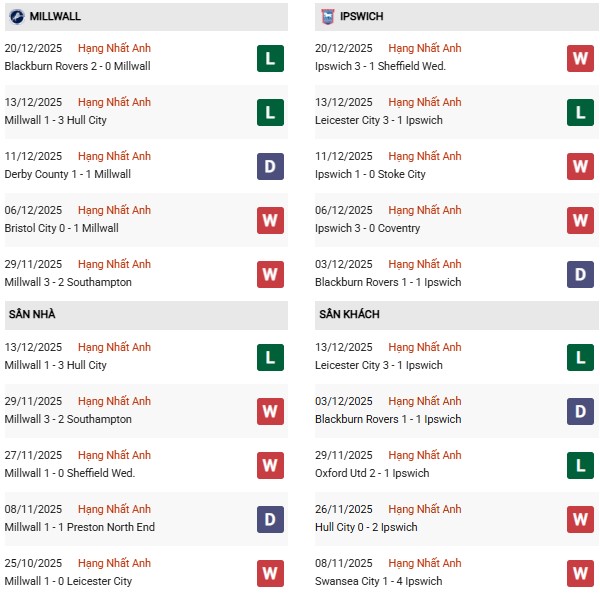Image resolution: width=600 pixels, height=595 pixels.
Task: Click win badge for Bristol City 0-1 Millwall
Action: [269, 221]
